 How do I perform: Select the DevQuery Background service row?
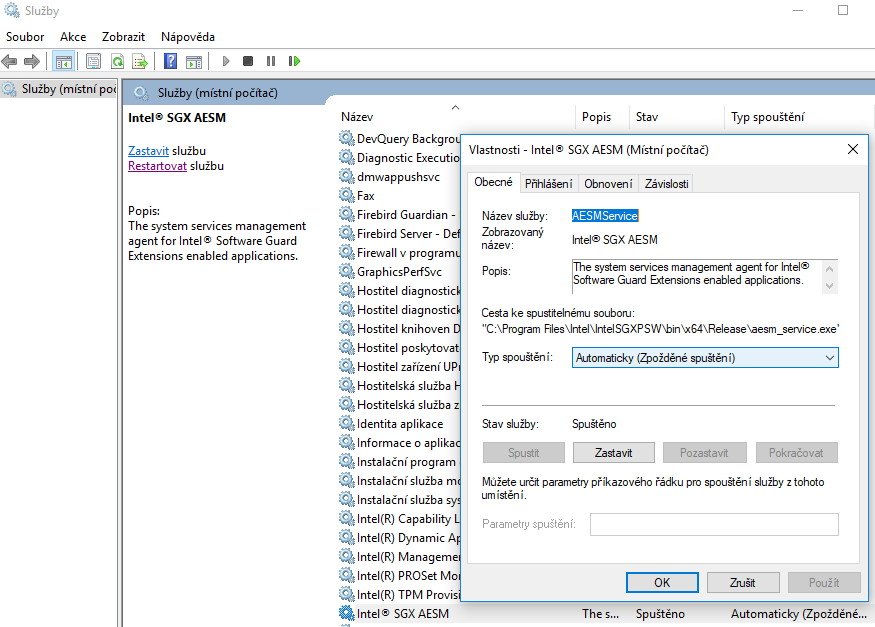(x=400, y=138)
